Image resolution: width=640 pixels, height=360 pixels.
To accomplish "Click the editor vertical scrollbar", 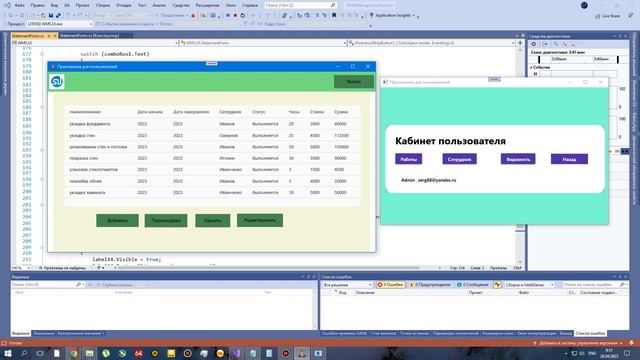I will pyautogui.click(x=520, y=155).
